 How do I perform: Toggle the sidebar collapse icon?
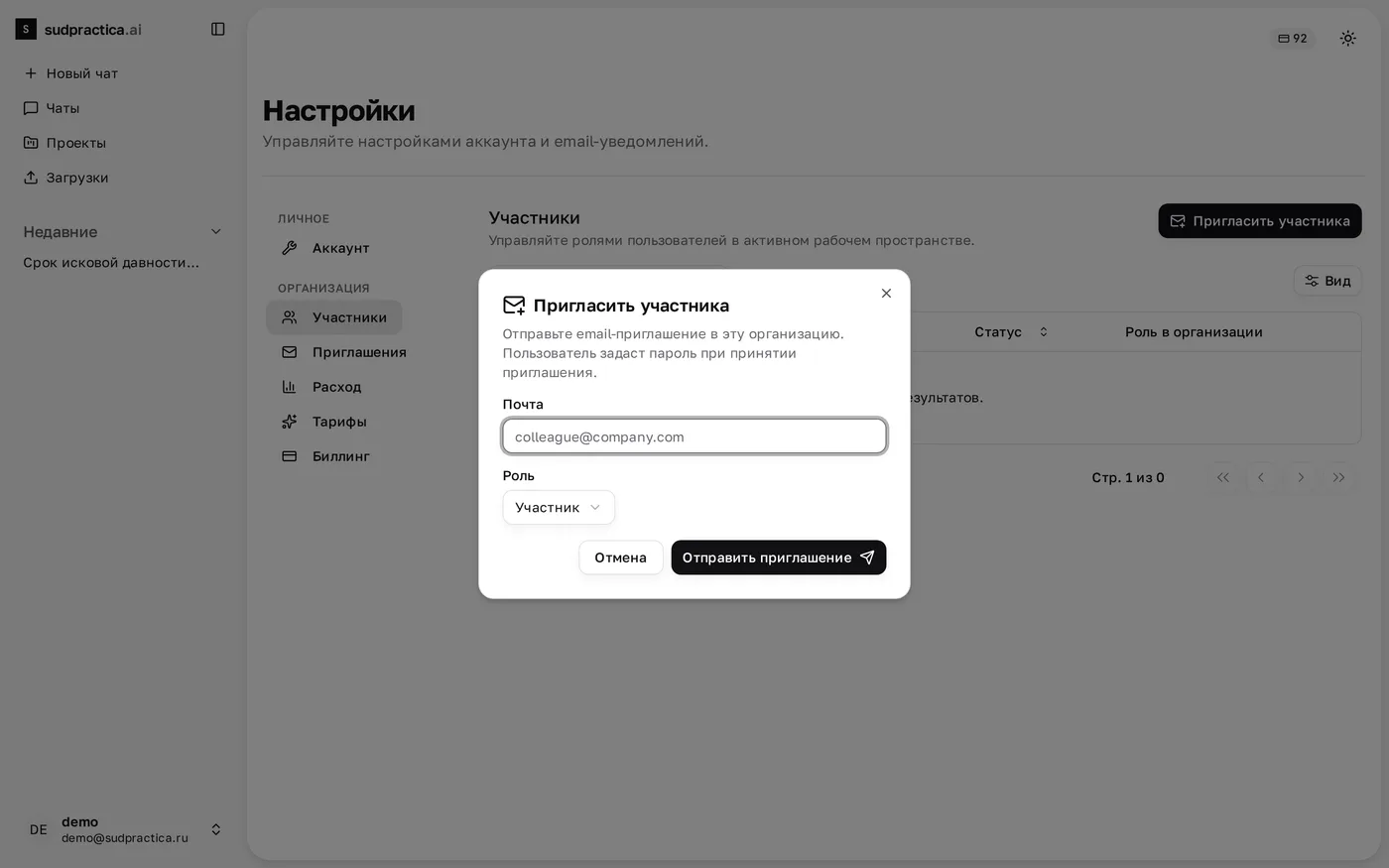pyautogui.click(x=218, y=29)
